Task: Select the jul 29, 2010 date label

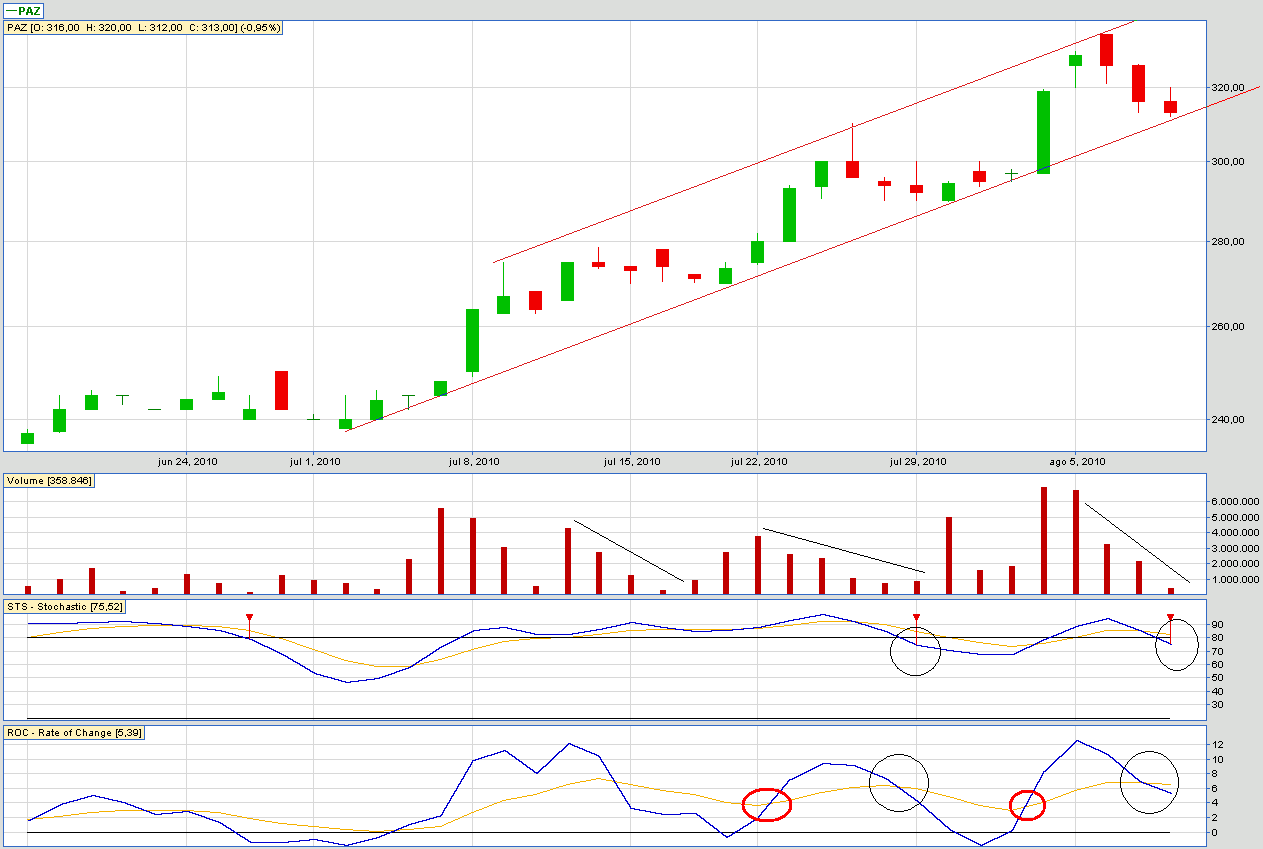Action: tap(918, 461)
